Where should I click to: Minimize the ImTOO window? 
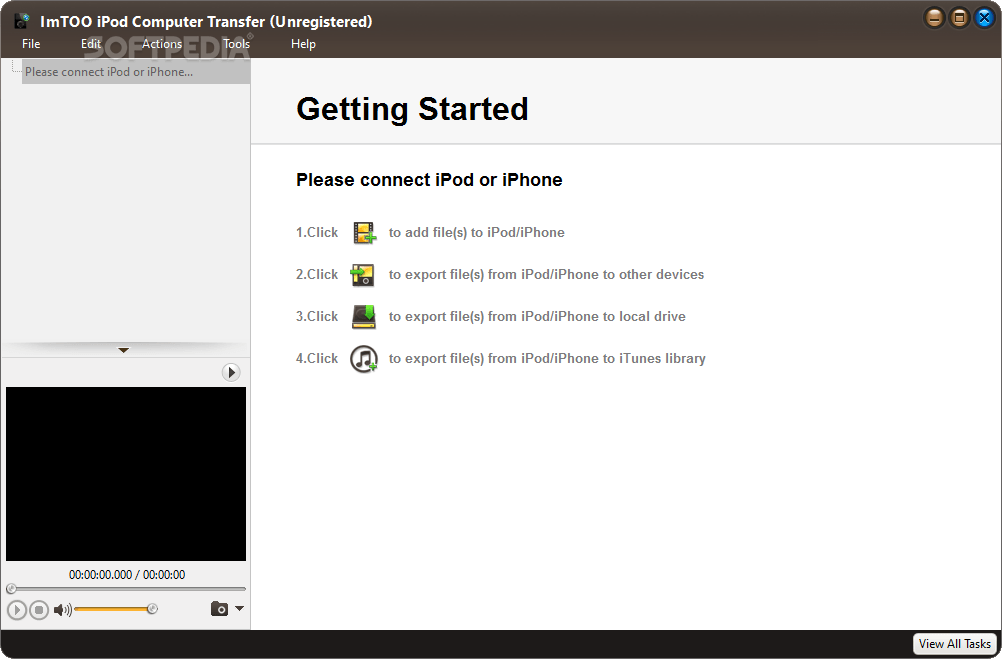tap(934, 18)
